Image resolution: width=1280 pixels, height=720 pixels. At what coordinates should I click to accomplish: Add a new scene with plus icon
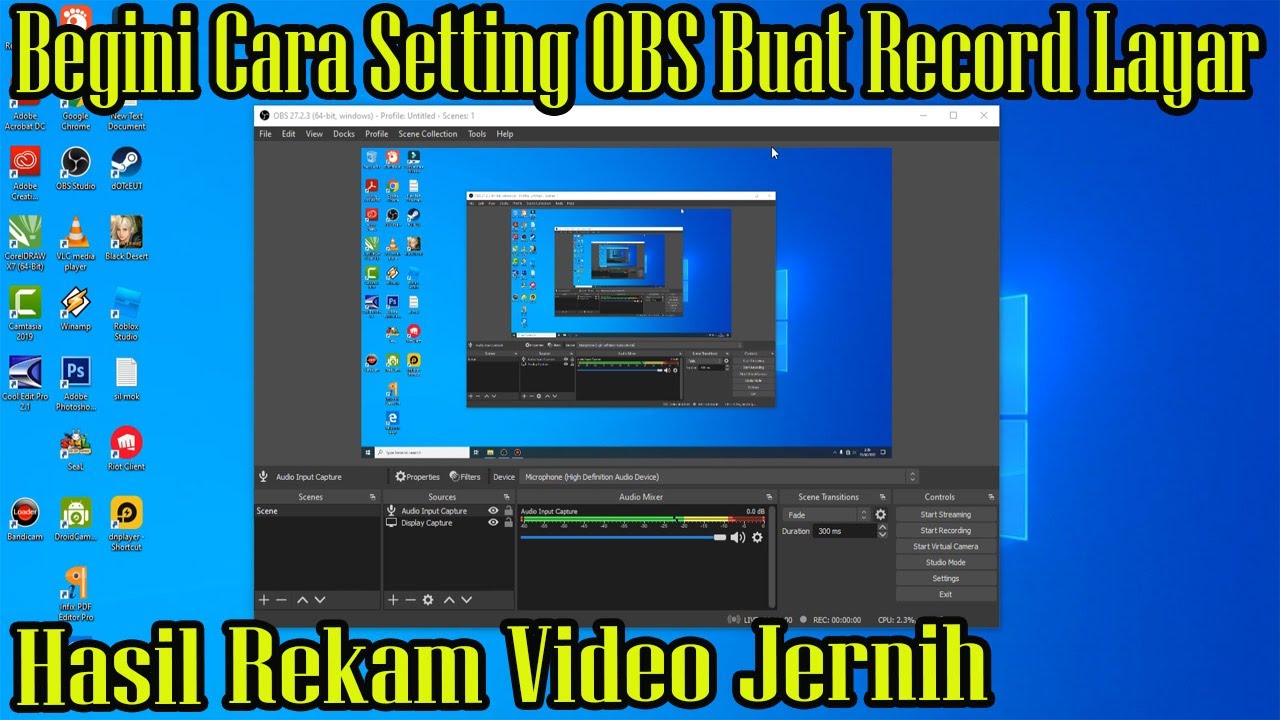[264, 600]
